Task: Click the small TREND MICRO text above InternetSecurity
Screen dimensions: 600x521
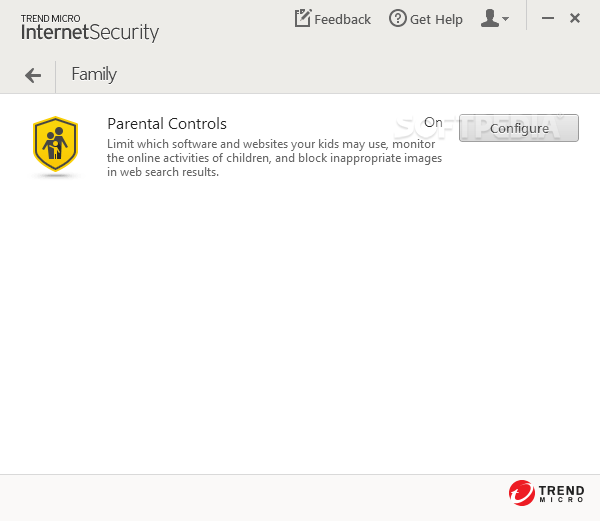Action: (x=51, y=18)
